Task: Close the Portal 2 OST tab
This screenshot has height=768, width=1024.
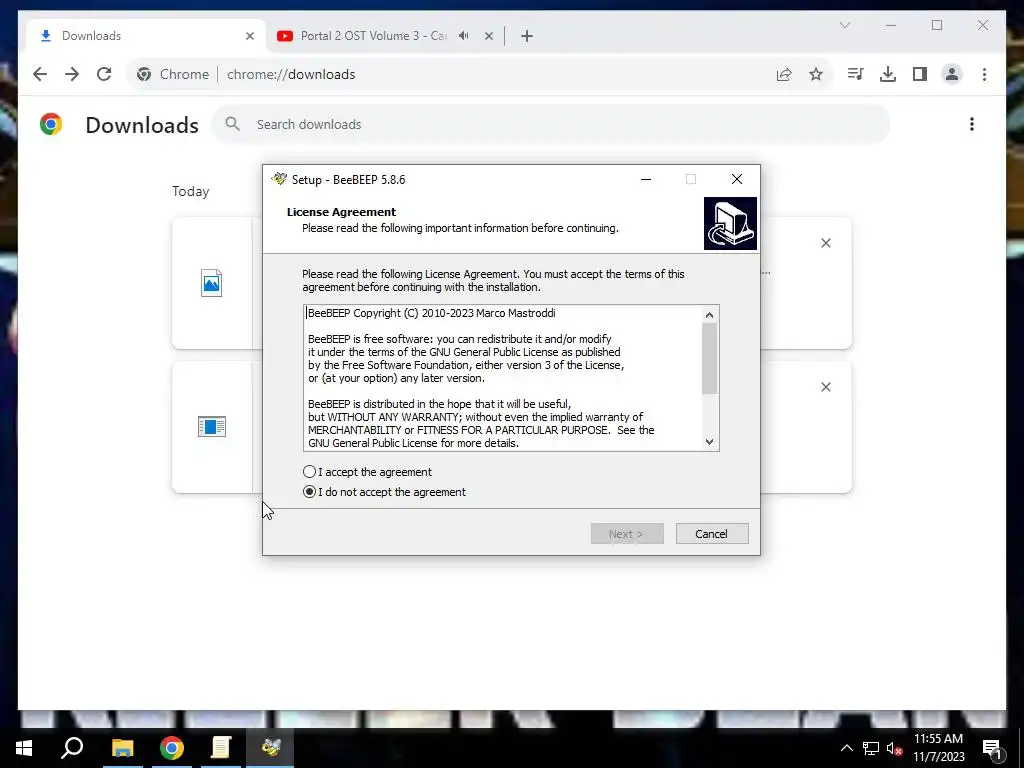Action: click(x=488, y=36)
